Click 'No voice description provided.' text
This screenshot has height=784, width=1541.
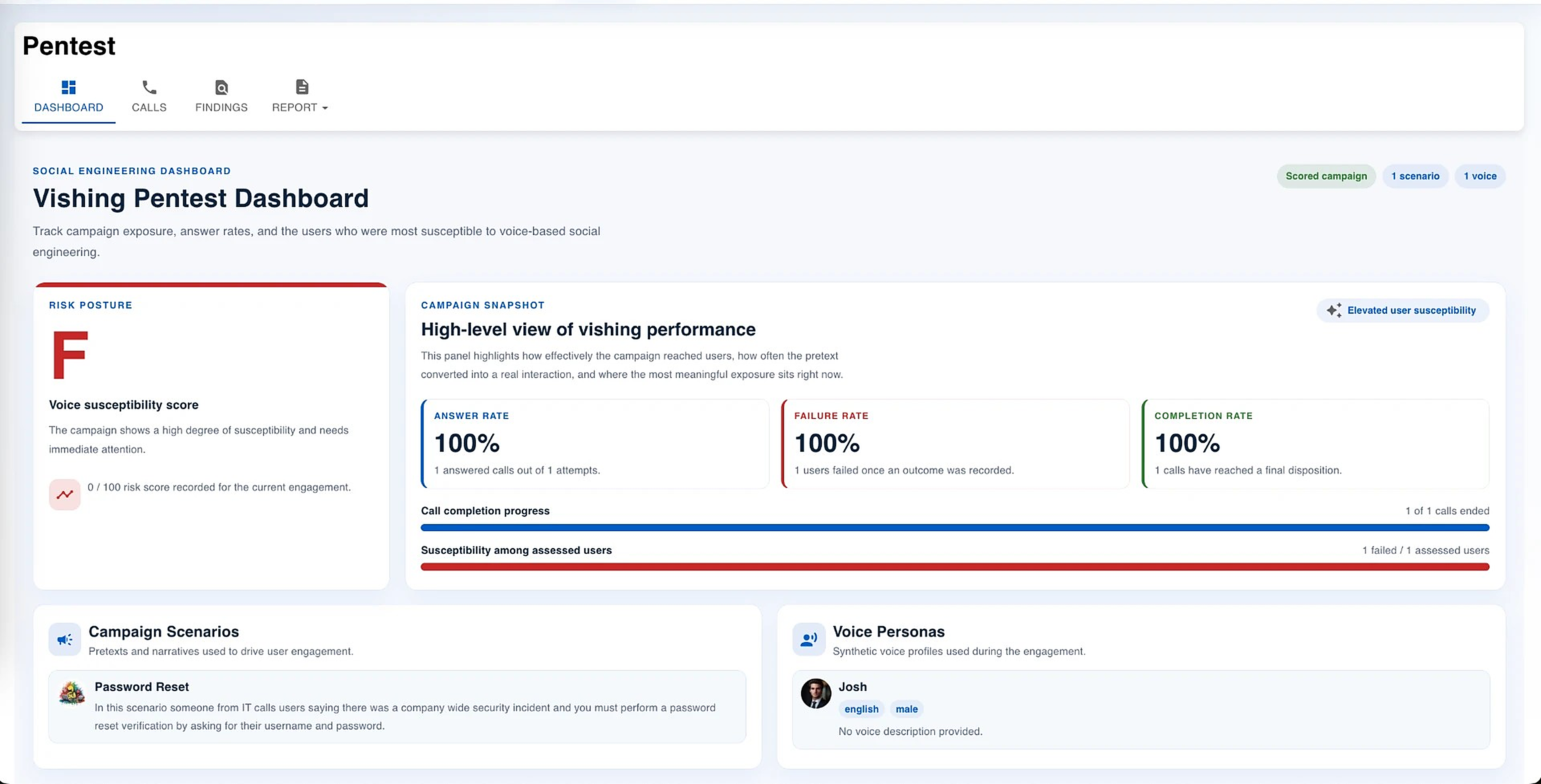[911, 732]
